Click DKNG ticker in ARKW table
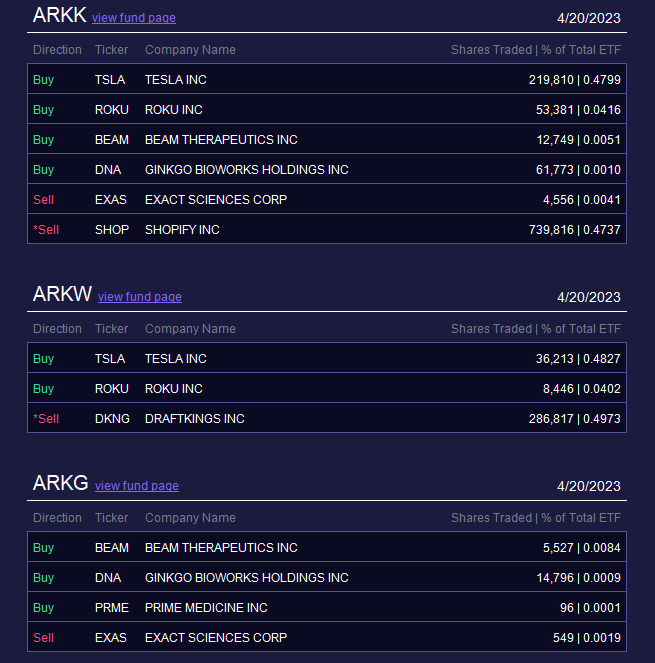Image resolution: width=655 pixels, height=663 pixels. (x=112, y=419)
